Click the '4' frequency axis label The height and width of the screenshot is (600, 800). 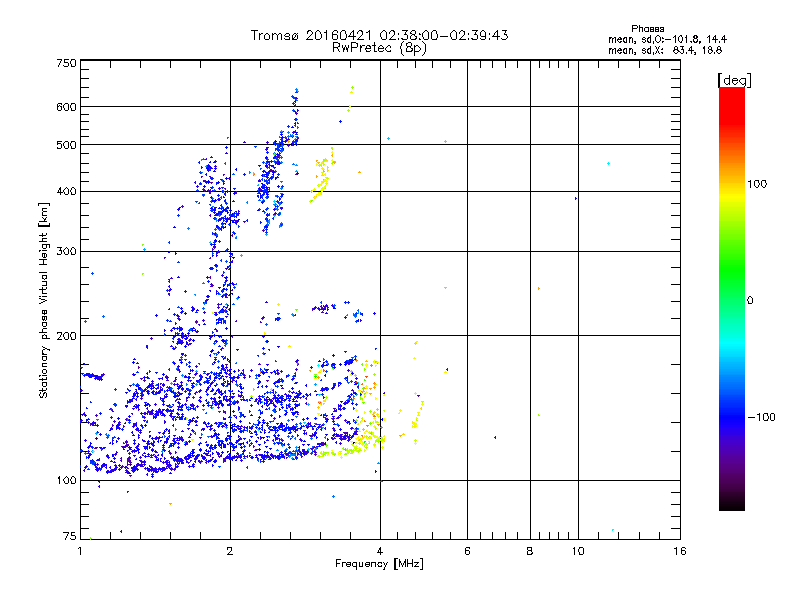point(380,551)
